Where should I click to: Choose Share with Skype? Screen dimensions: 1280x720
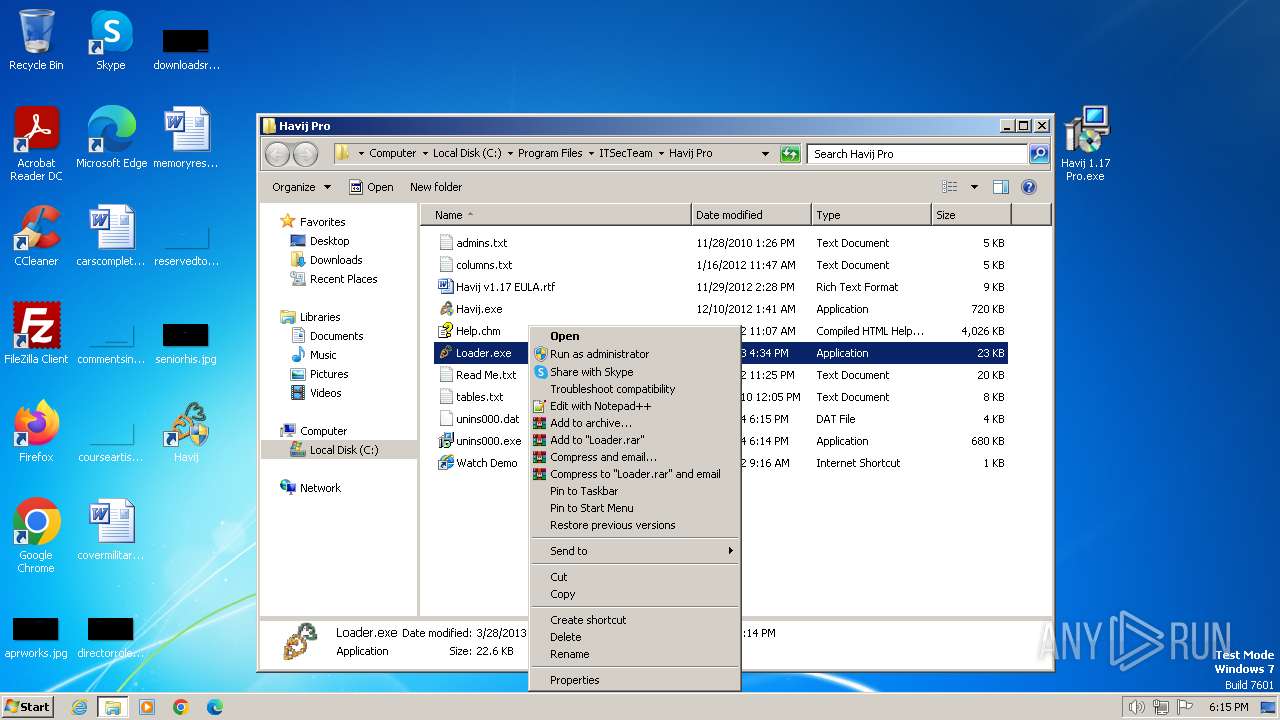[x=635, y=372]
